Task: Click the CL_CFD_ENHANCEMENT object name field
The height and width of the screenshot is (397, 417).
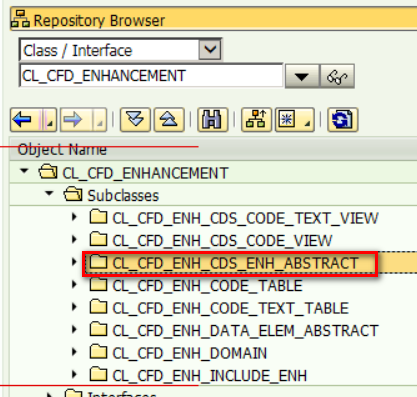Action: pyautogui.click(x=151, y=76)
